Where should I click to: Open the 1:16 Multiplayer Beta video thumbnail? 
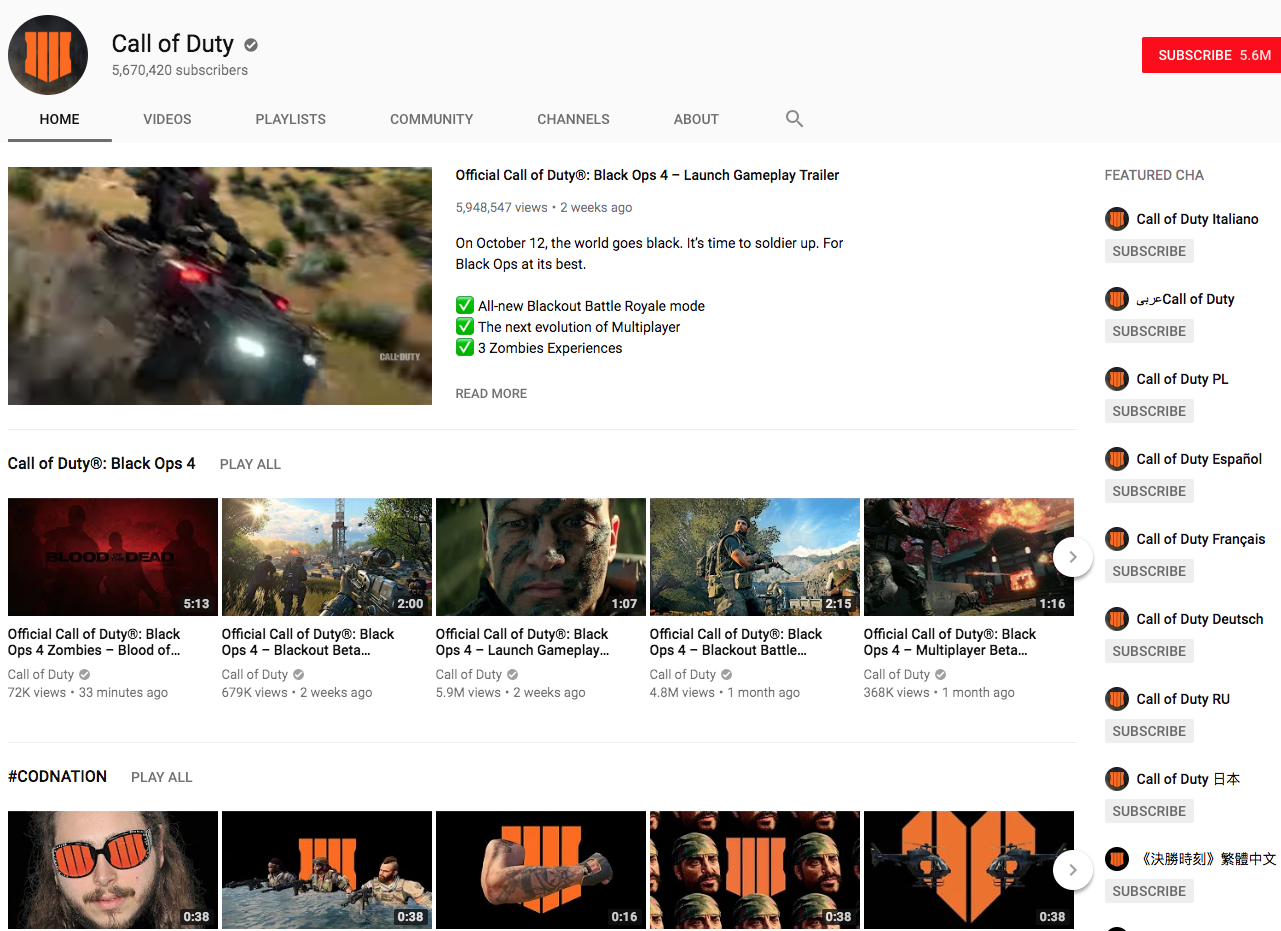coord(969,557)
